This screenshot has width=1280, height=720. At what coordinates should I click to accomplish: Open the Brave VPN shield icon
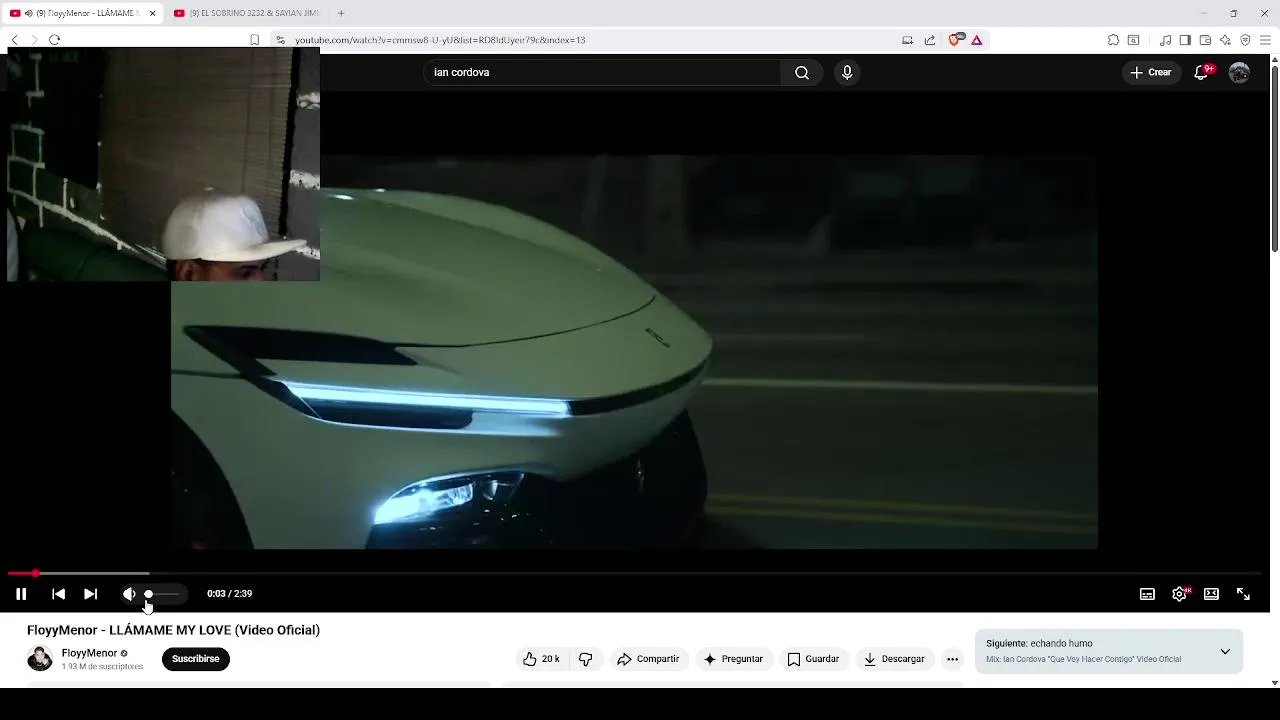click(1245, 40)
